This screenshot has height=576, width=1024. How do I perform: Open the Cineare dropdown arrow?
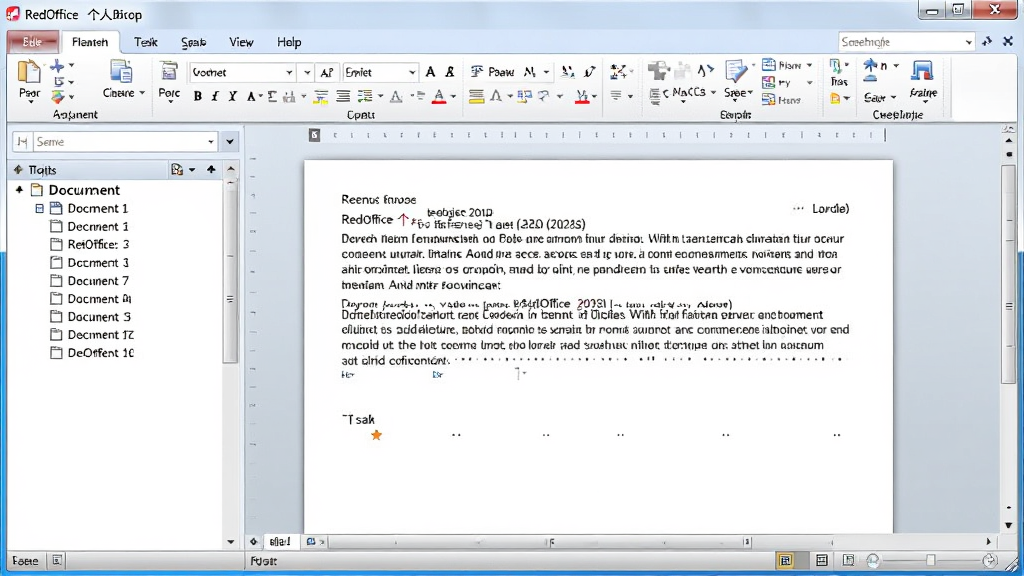(x=142, y=93)
